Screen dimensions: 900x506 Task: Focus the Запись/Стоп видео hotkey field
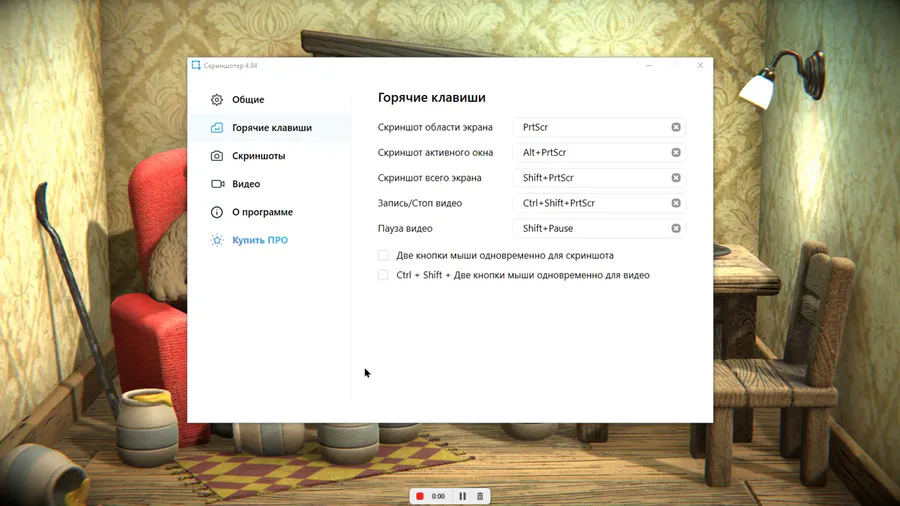[x=599, y=203]
